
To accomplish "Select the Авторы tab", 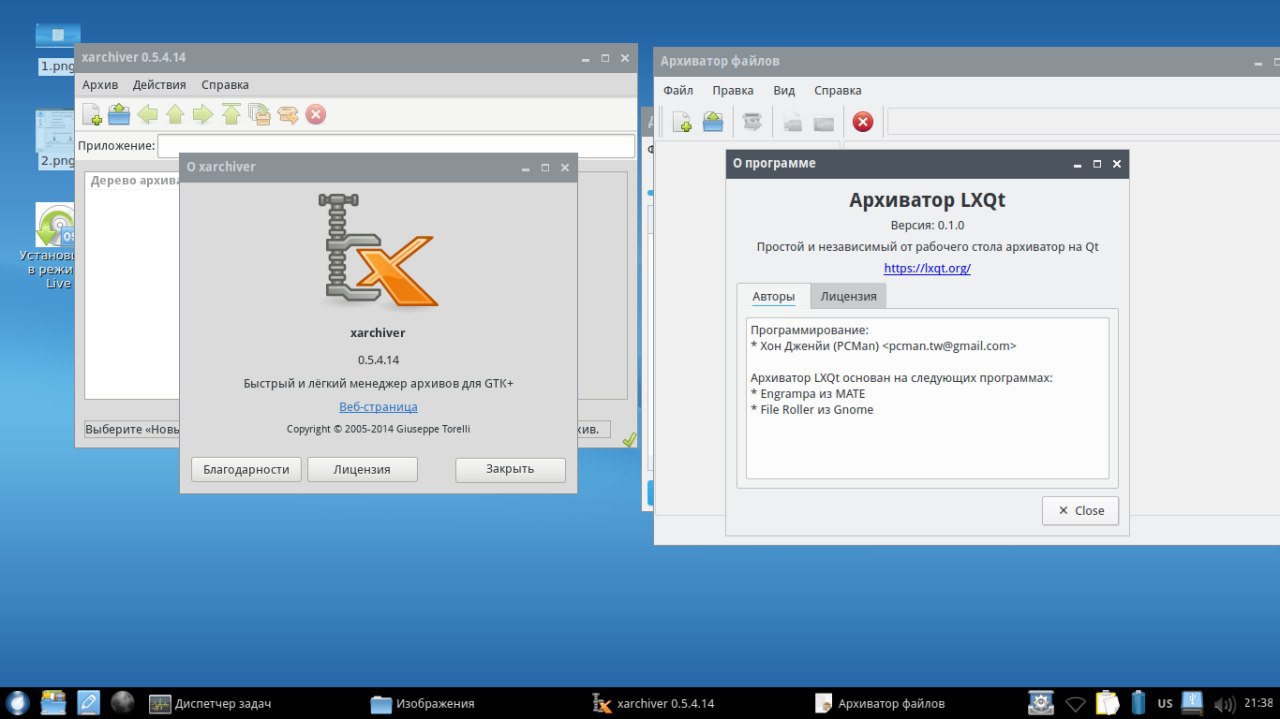I will [774, 296].
